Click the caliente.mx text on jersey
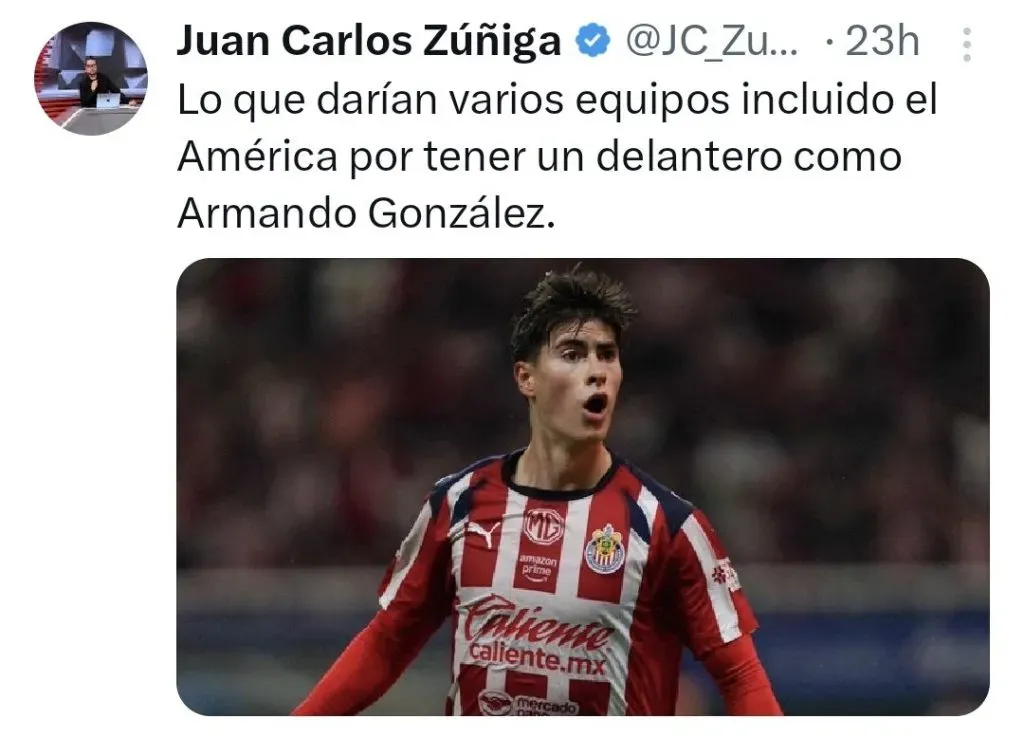The height and width of the screenshot is (737, 1024). [537, 657]
